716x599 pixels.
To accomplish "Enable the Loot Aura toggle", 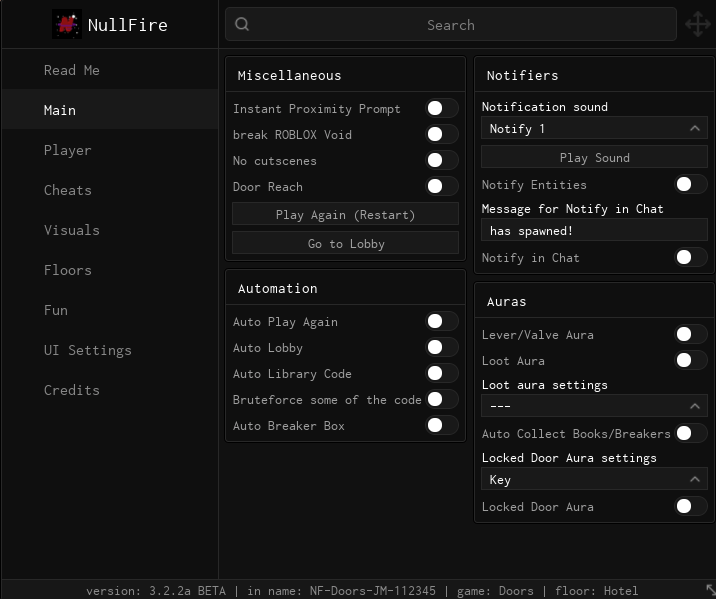I will pyautogui.click(x=690, y=360).
